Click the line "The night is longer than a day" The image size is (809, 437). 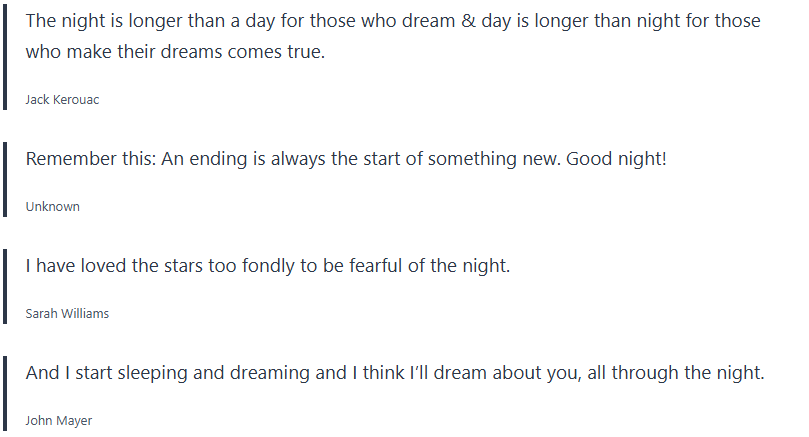point(392,21)
